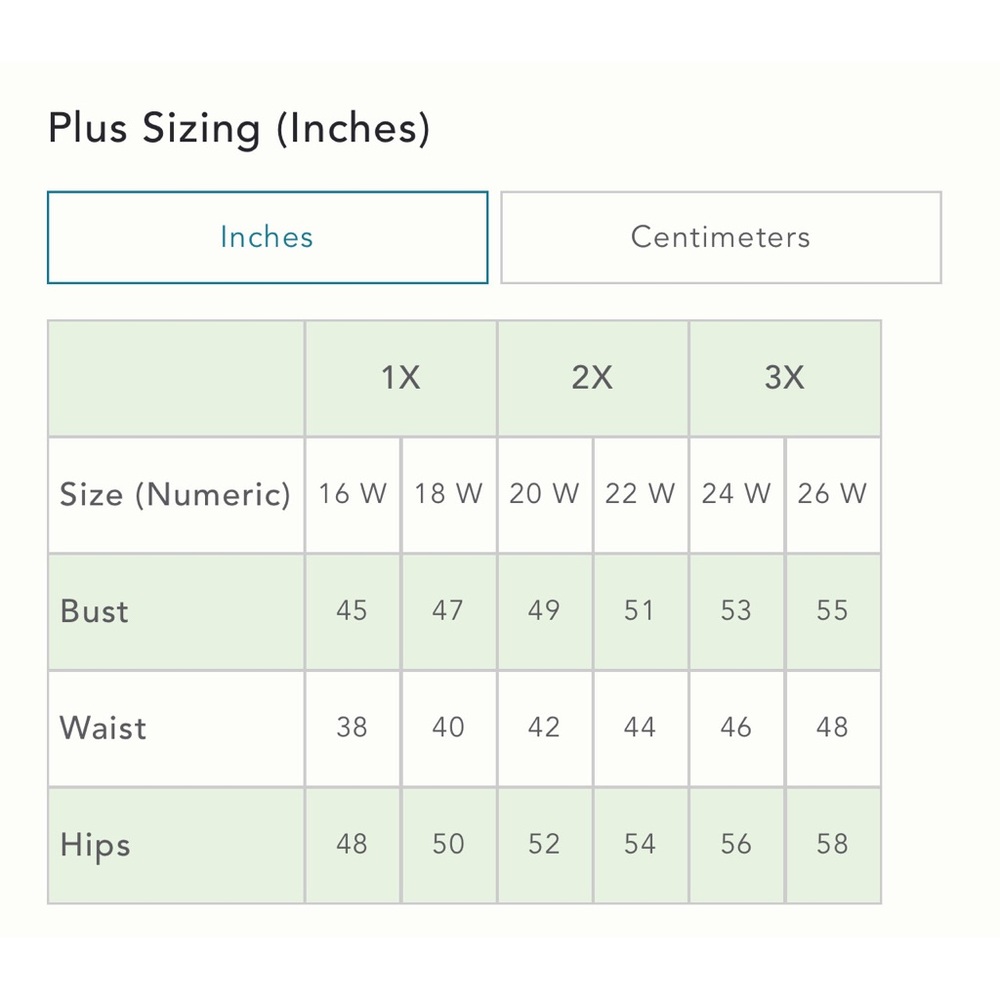Click the 16 W size cell
Image resolution: width=1000 pixels, height=1000 pixels.
click(353, 495)
